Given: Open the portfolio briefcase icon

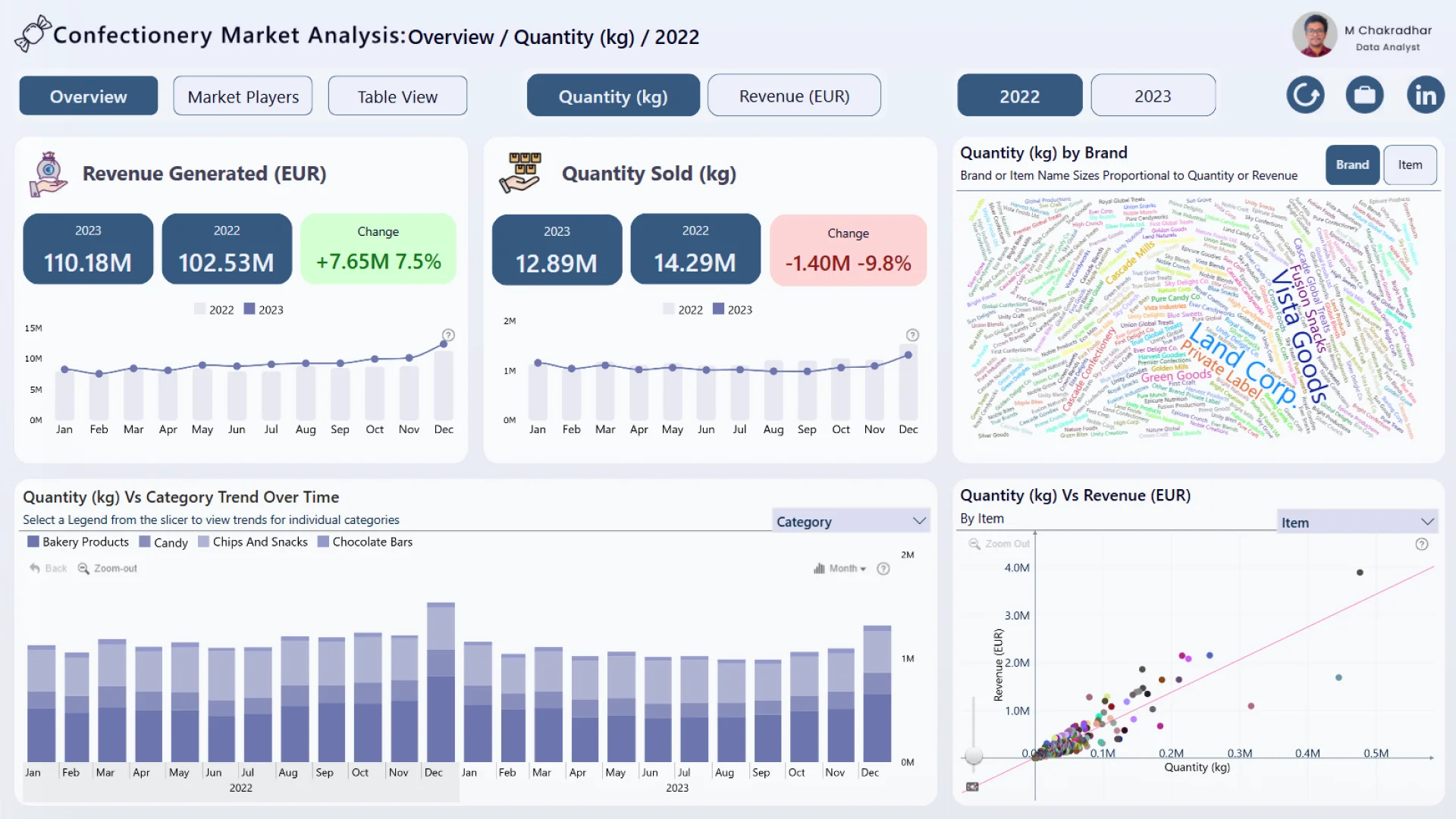Looking at the screenshot, I should (x=1365, y=95).
